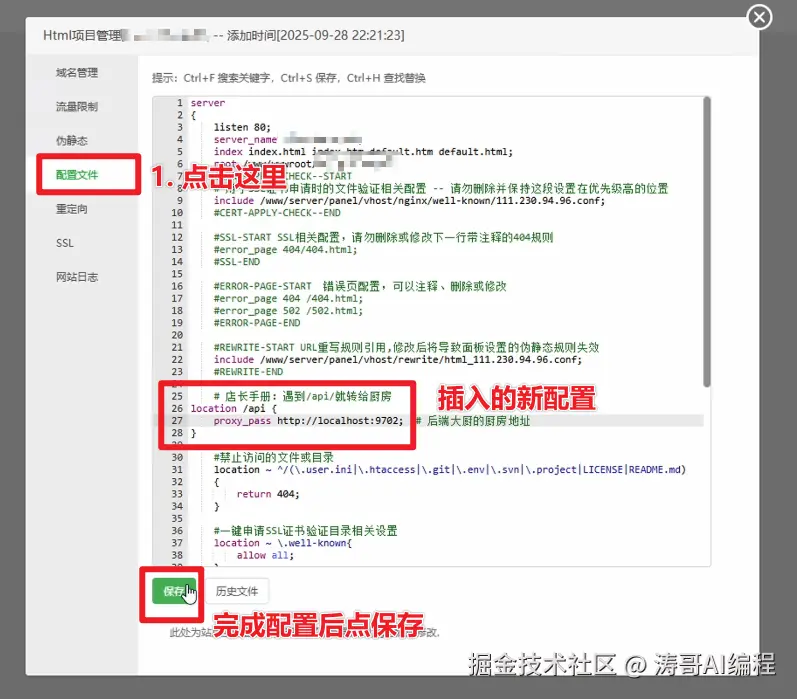The width and height of the screenshot is (797, 699).
Task: Open the 域名管理 section
Action: [x=77, y=73]
